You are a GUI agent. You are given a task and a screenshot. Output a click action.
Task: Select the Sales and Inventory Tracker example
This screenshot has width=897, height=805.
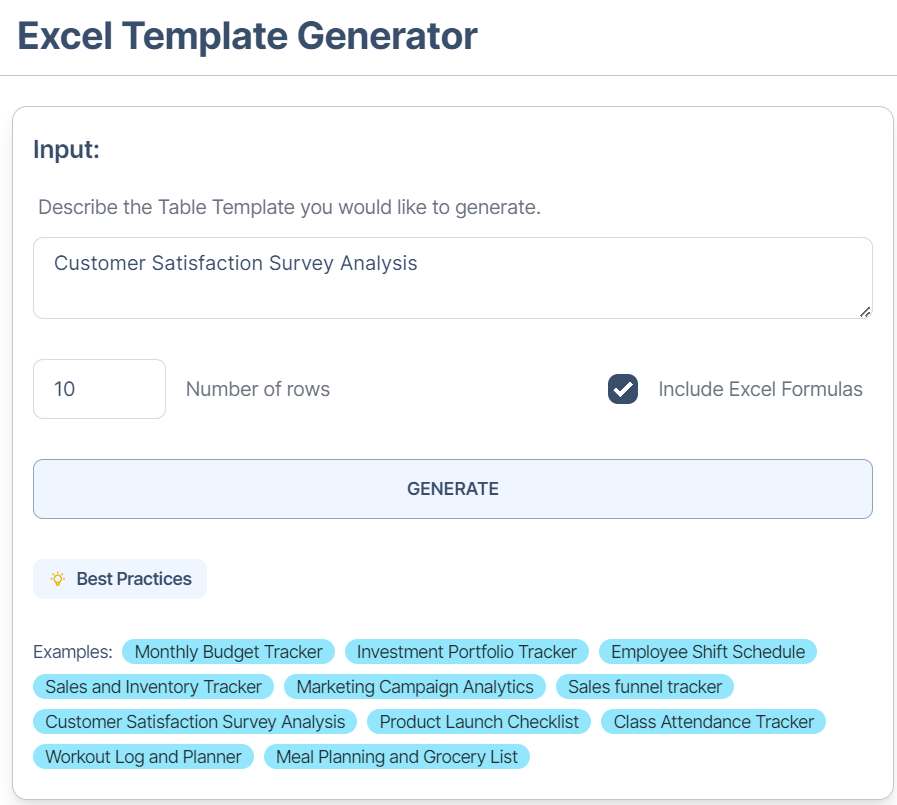pos(153,687)
